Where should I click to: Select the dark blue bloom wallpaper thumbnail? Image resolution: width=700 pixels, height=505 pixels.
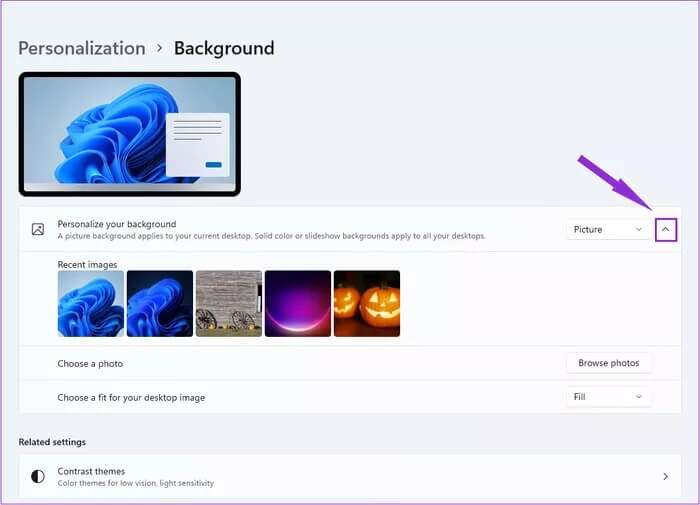pyautogui.click(x=160, y=304)
